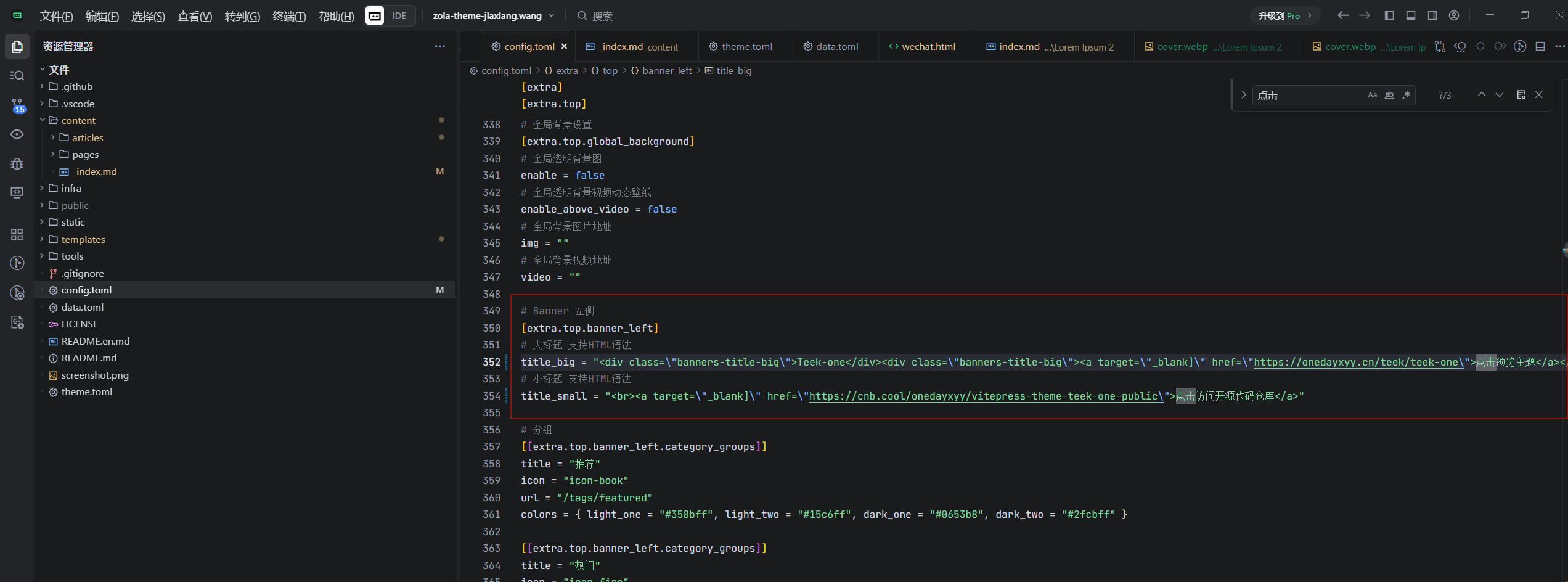This screenshot has height=582, width=1568.
Task: Open Remote Explorer monitor icon
Action: tap(17, 193)
